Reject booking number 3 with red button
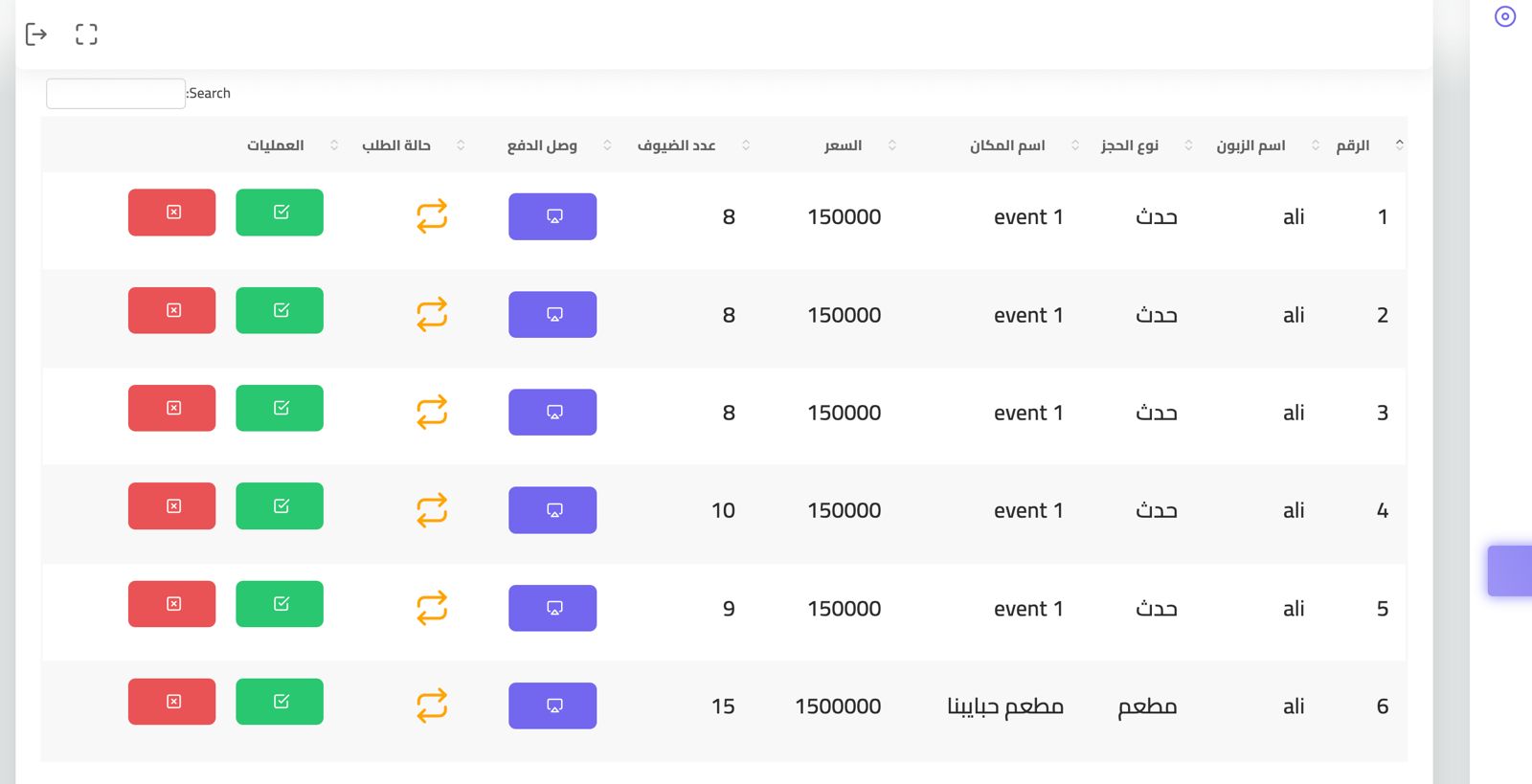 pos(172,408)
